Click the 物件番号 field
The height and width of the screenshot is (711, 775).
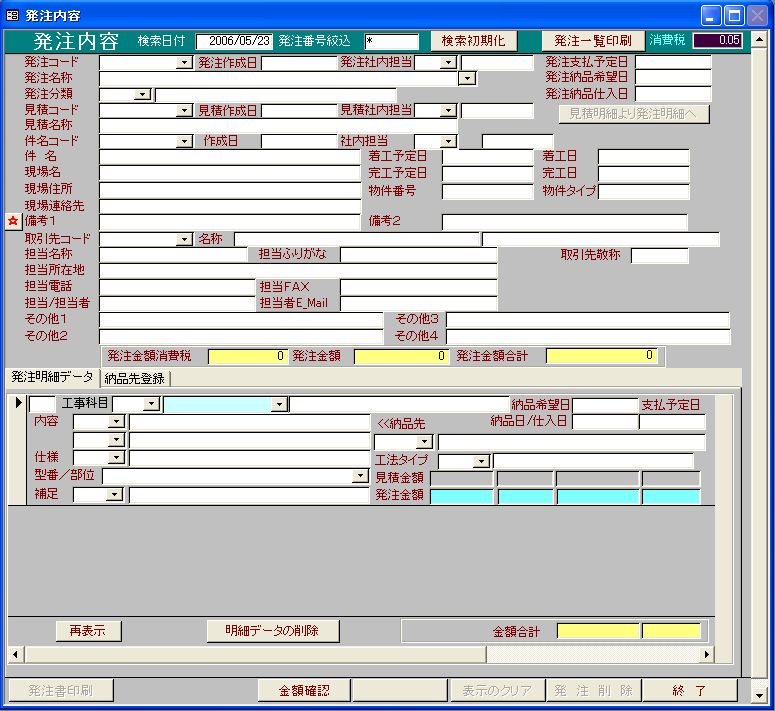(x=487, y=191)
